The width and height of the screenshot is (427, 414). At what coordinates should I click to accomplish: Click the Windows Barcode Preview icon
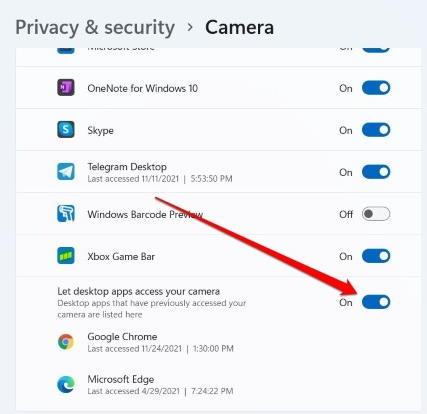[66, 214]
